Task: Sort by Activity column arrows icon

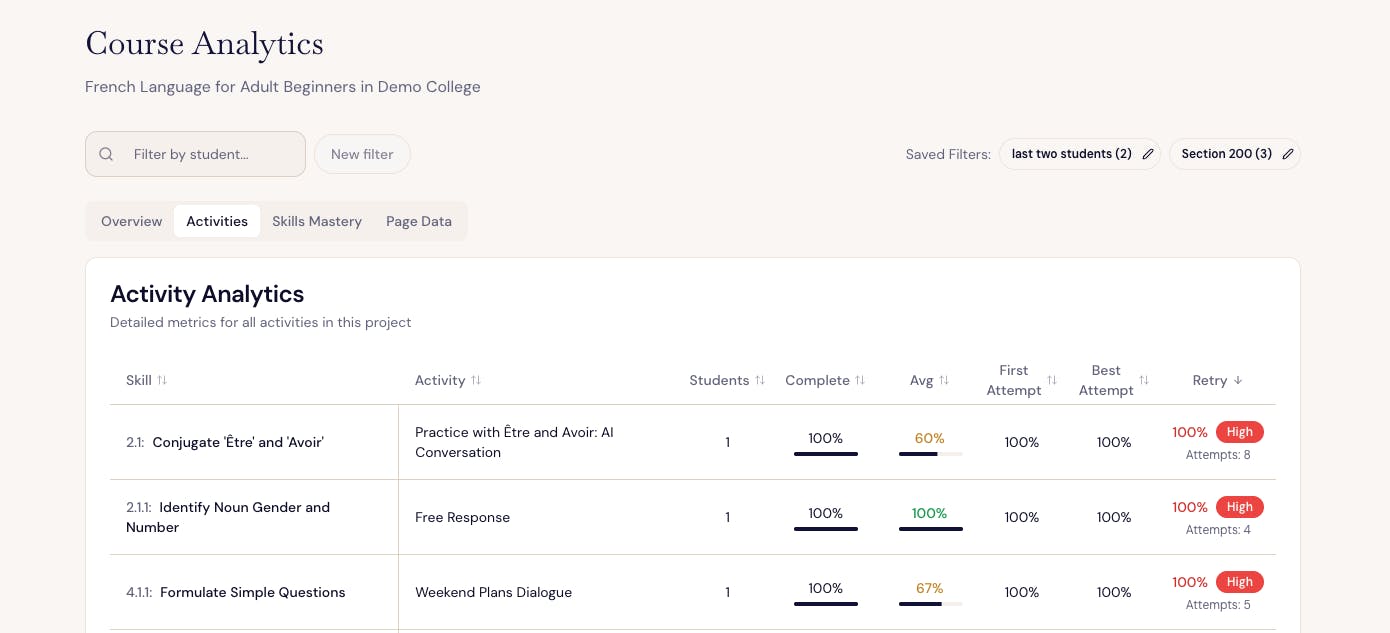Action: (476, 380)
